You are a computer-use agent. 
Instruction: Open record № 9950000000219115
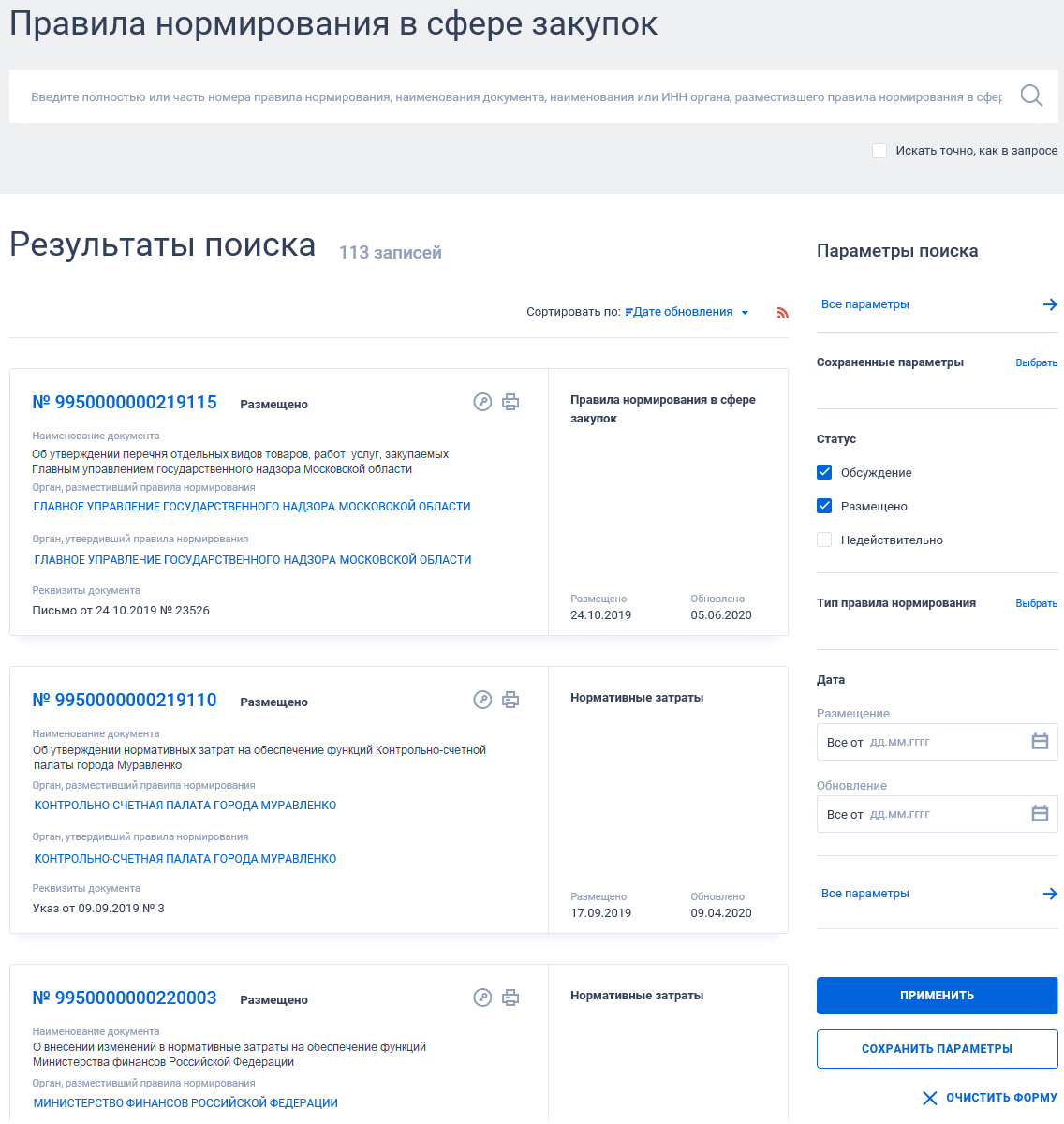125,402
